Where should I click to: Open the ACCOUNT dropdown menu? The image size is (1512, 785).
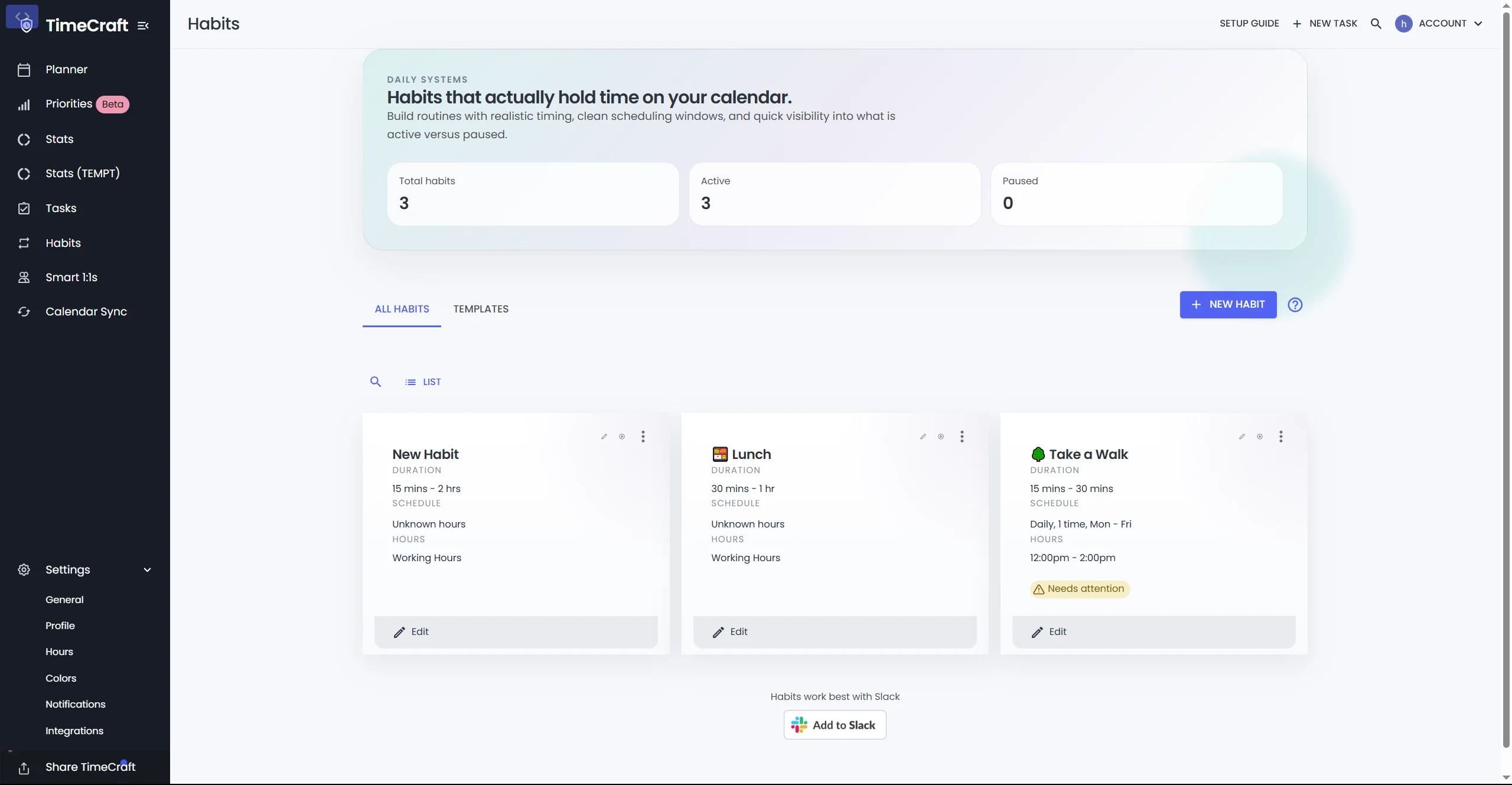click(x=1439, y=24)
